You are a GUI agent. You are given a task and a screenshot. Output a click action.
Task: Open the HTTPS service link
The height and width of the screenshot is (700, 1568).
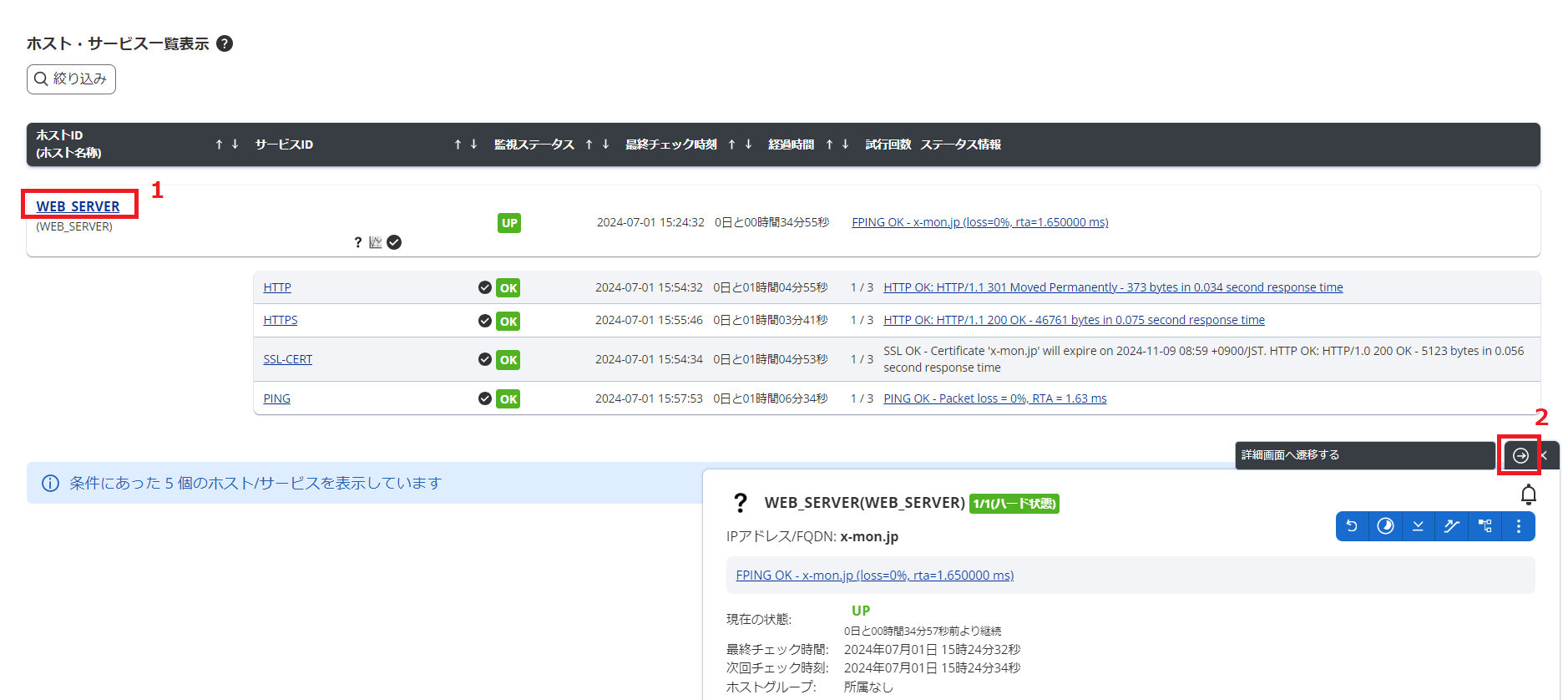click(280, 320)
